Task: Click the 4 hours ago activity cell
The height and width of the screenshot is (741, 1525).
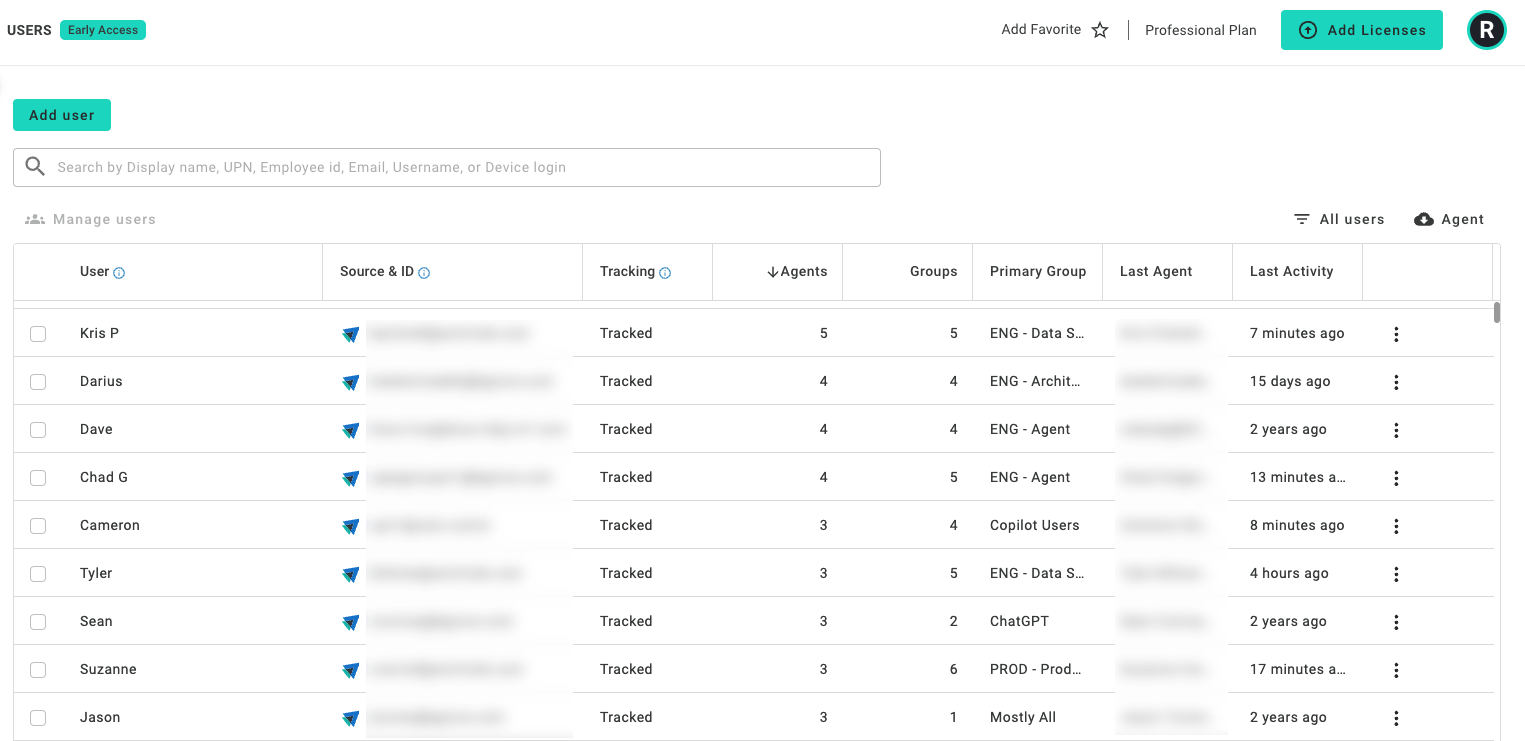Action: coord(1289,573)
